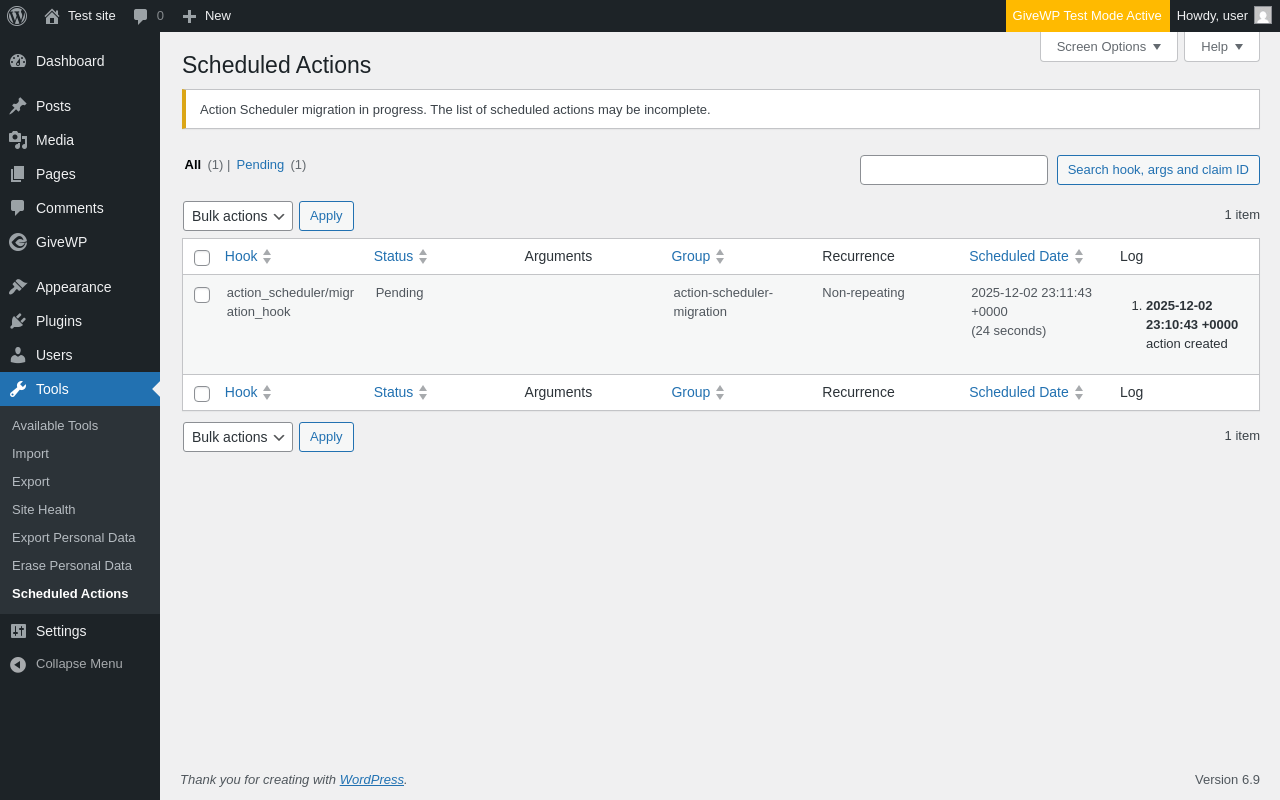Follow the WordPress footer link

[x=371, y=779]
